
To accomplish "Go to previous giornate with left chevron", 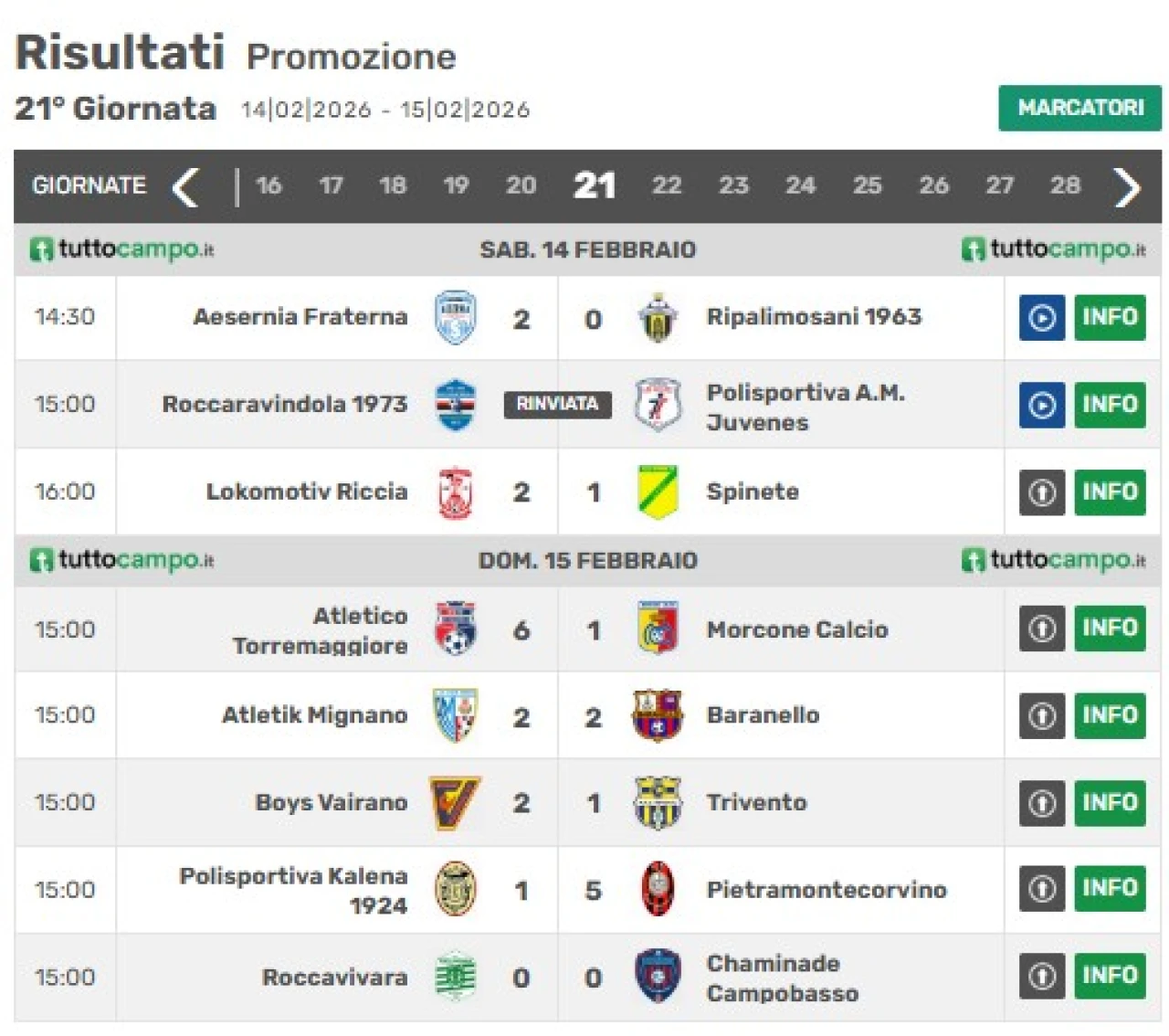I will click(185, 186).
